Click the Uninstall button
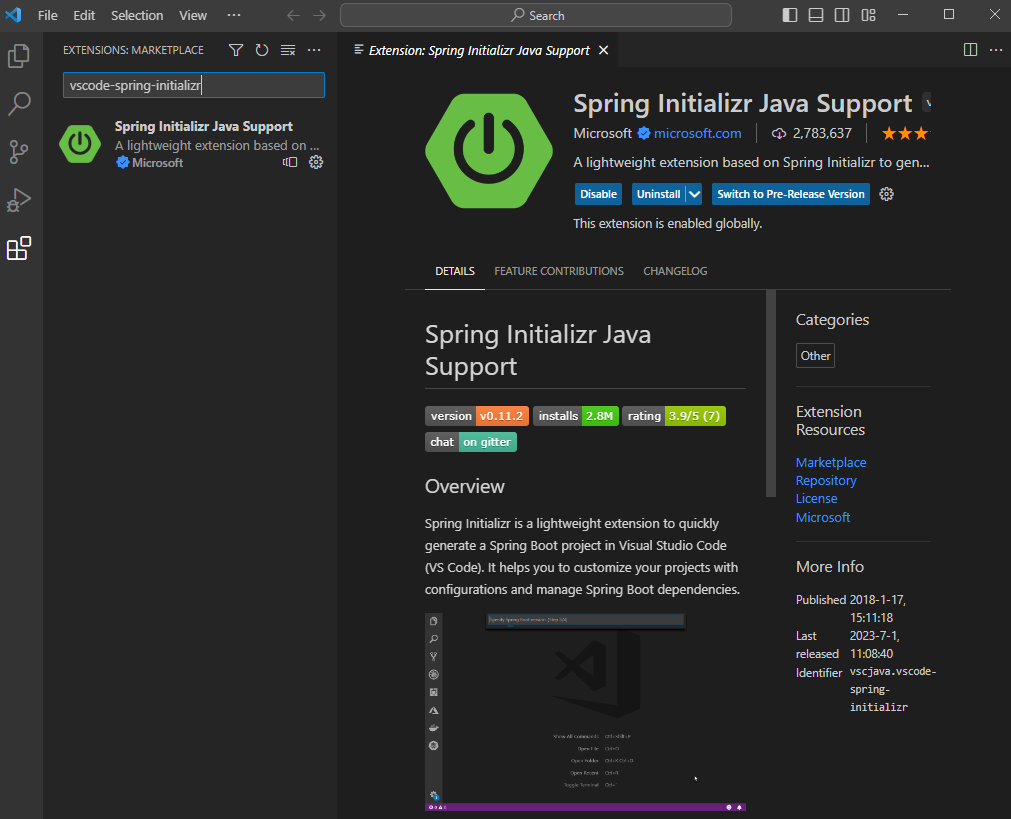 coord(658,194)
